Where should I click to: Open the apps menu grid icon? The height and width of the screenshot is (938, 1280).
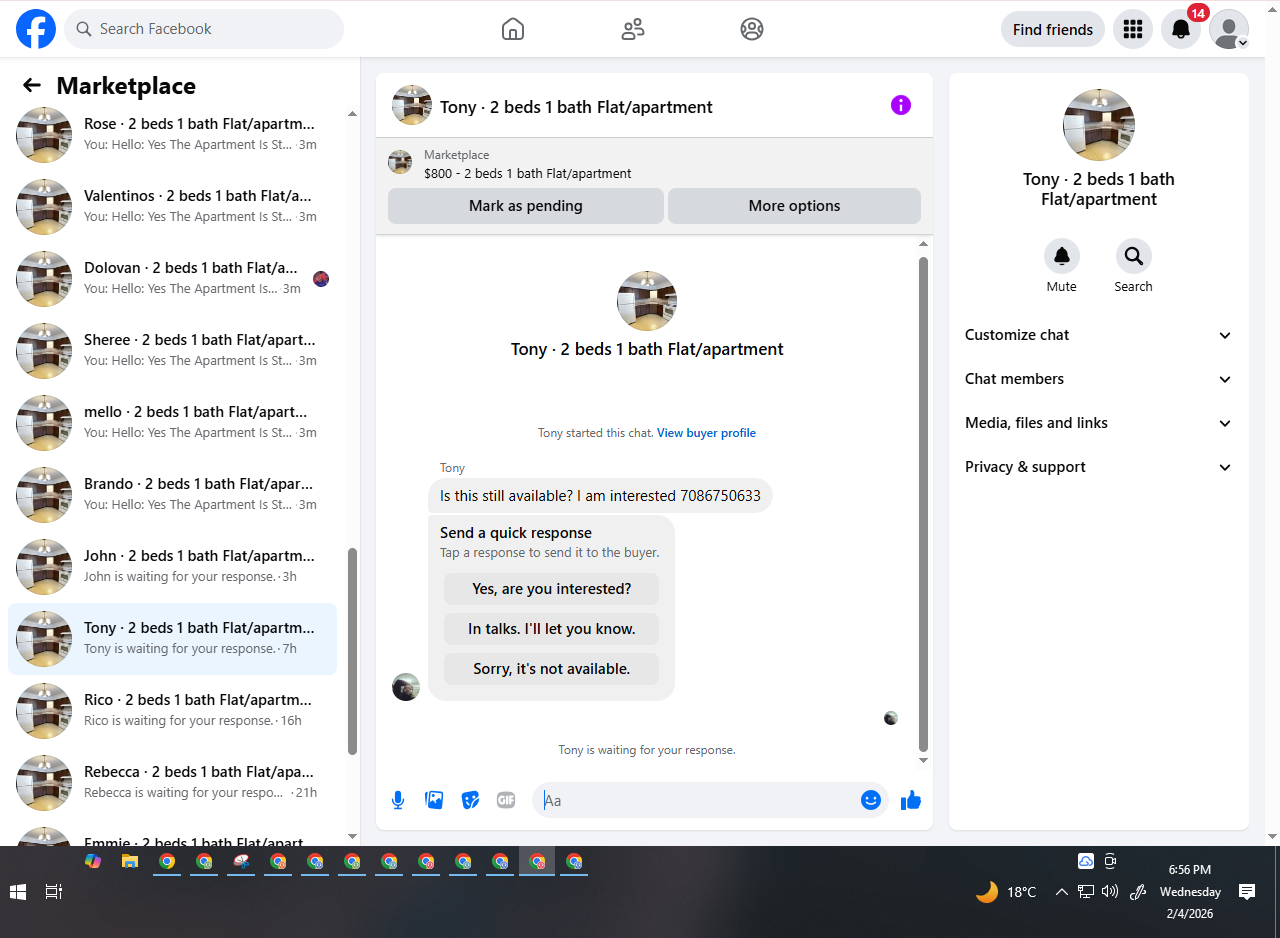pyautogui.click(x=1133, y=29)
